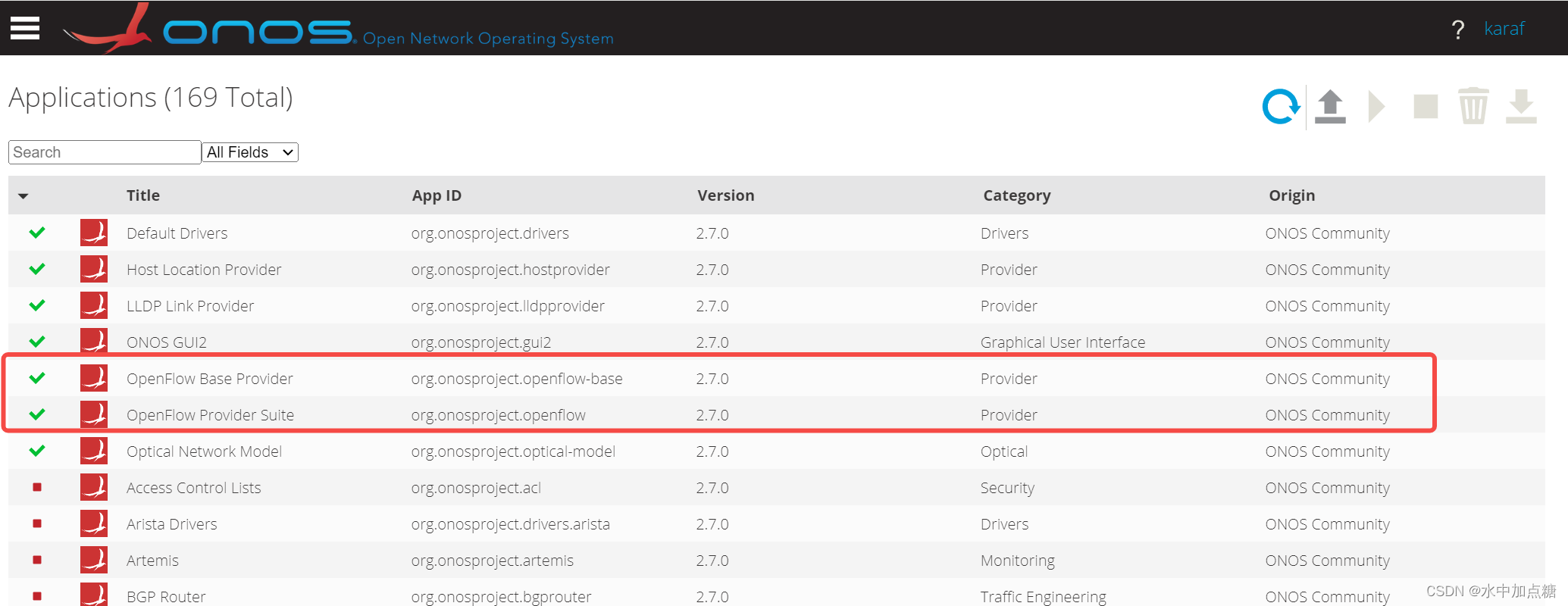Click org.onosproject.drivers.arista app ID

coord(511,524)
